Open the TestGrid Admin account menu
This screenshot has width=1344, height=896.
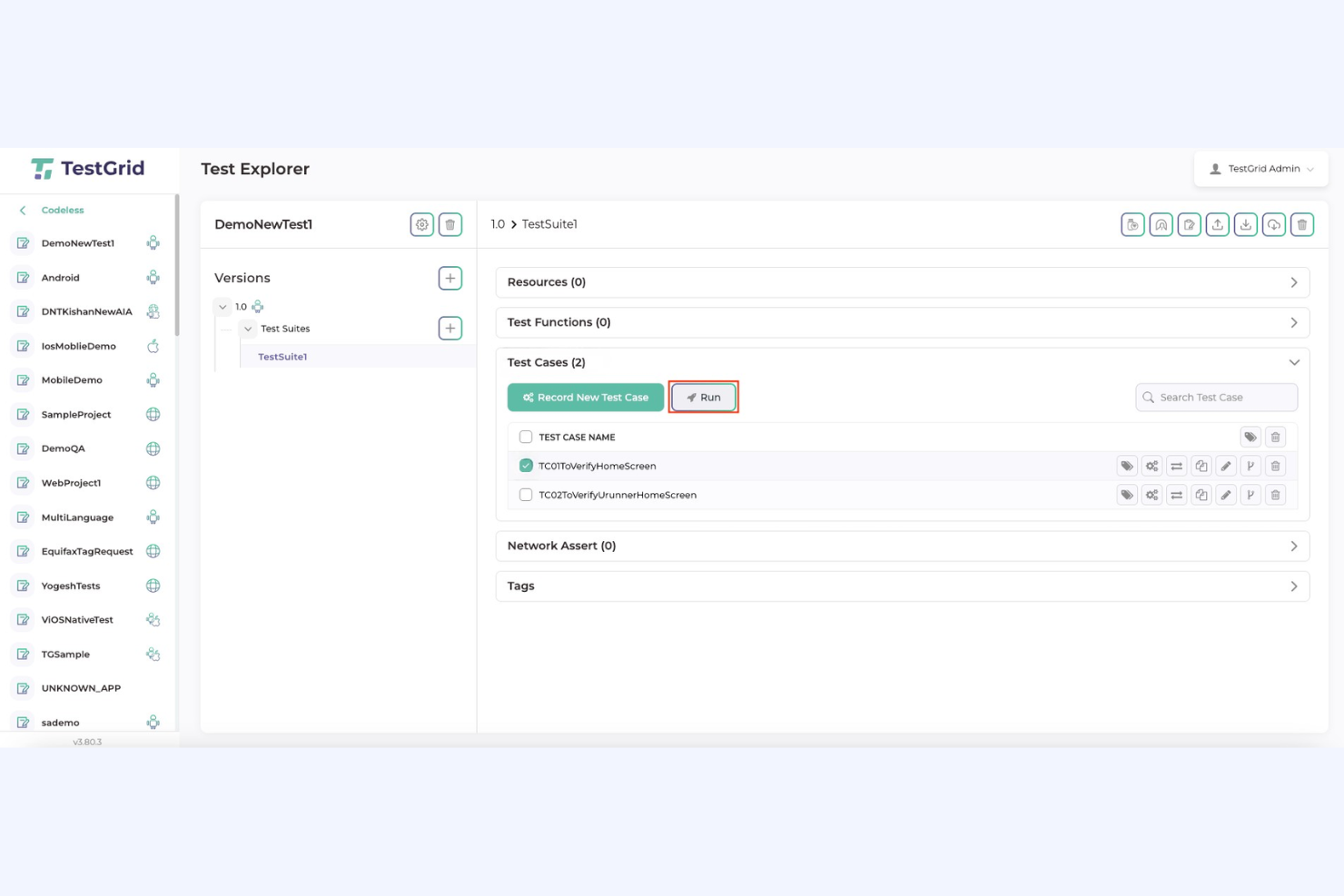tap(1261, 169)
